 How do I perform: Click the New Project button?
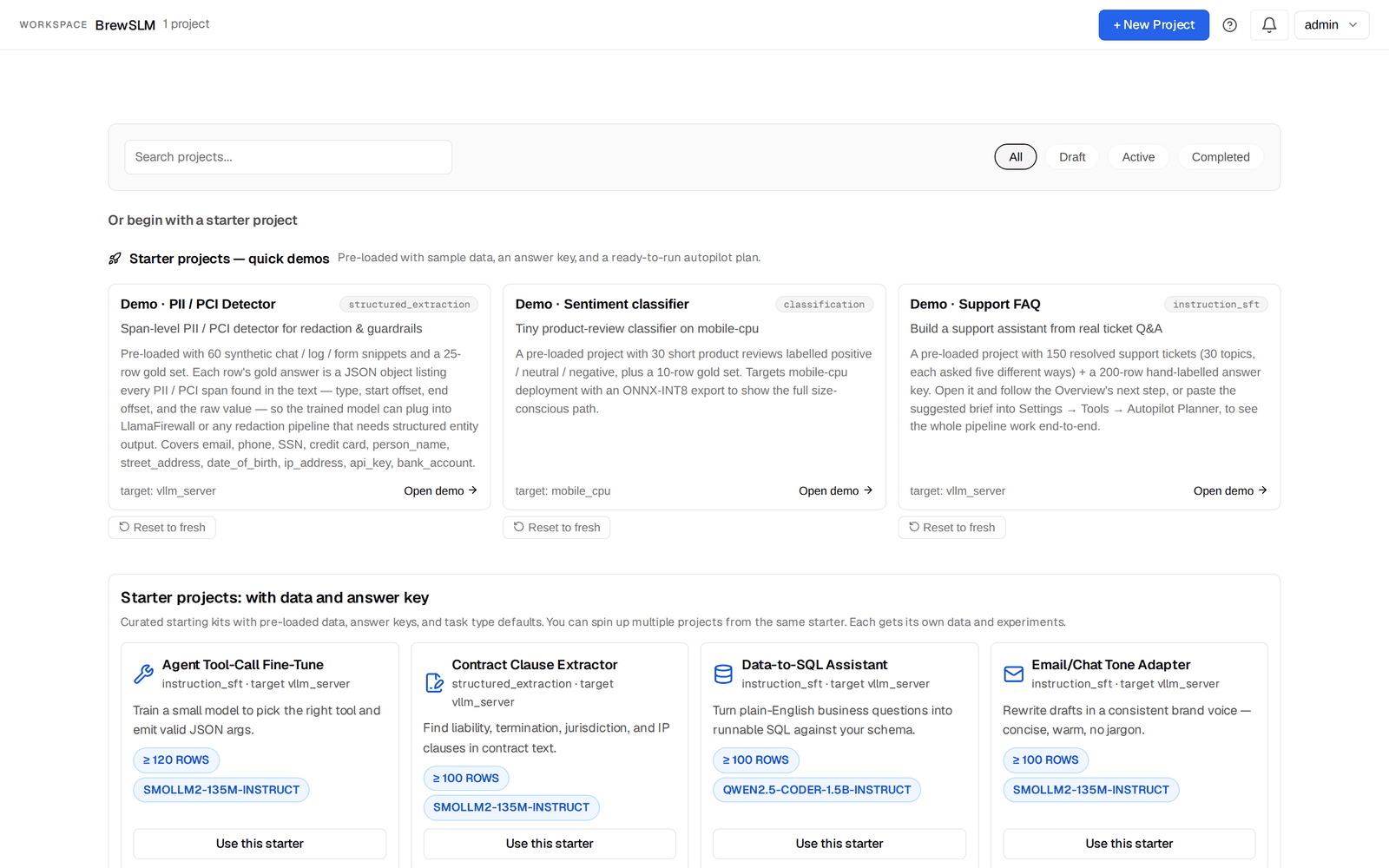[x=1154, y=25]
